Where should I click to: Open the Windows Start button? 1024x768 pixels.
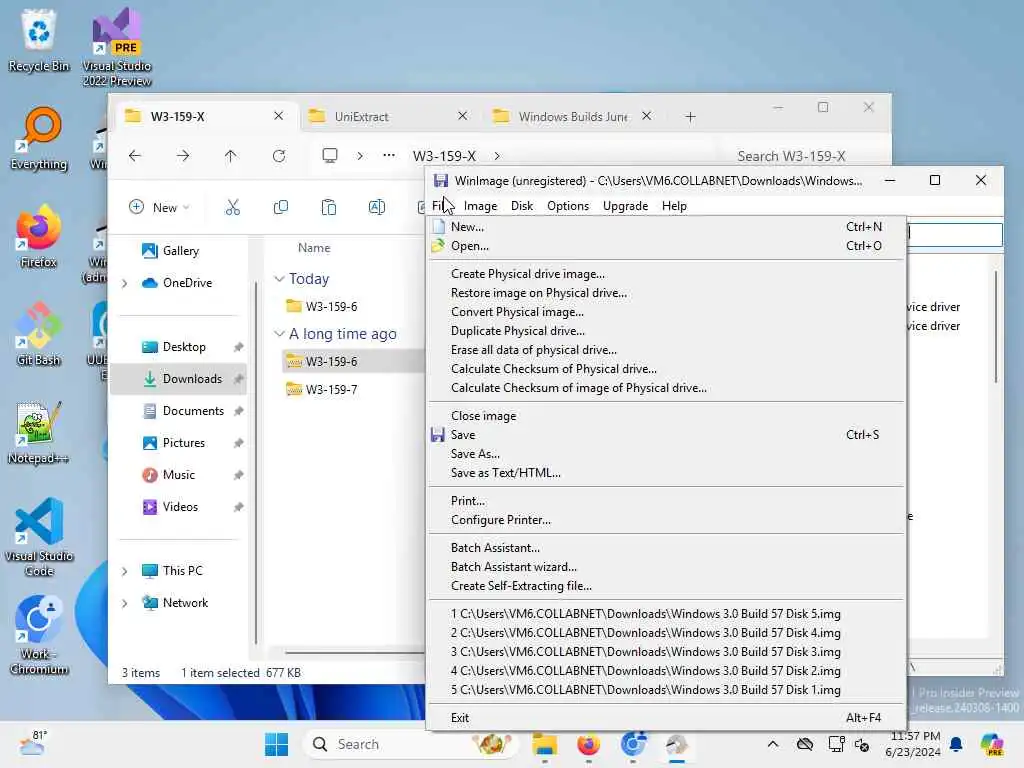(x=276, y=744)
